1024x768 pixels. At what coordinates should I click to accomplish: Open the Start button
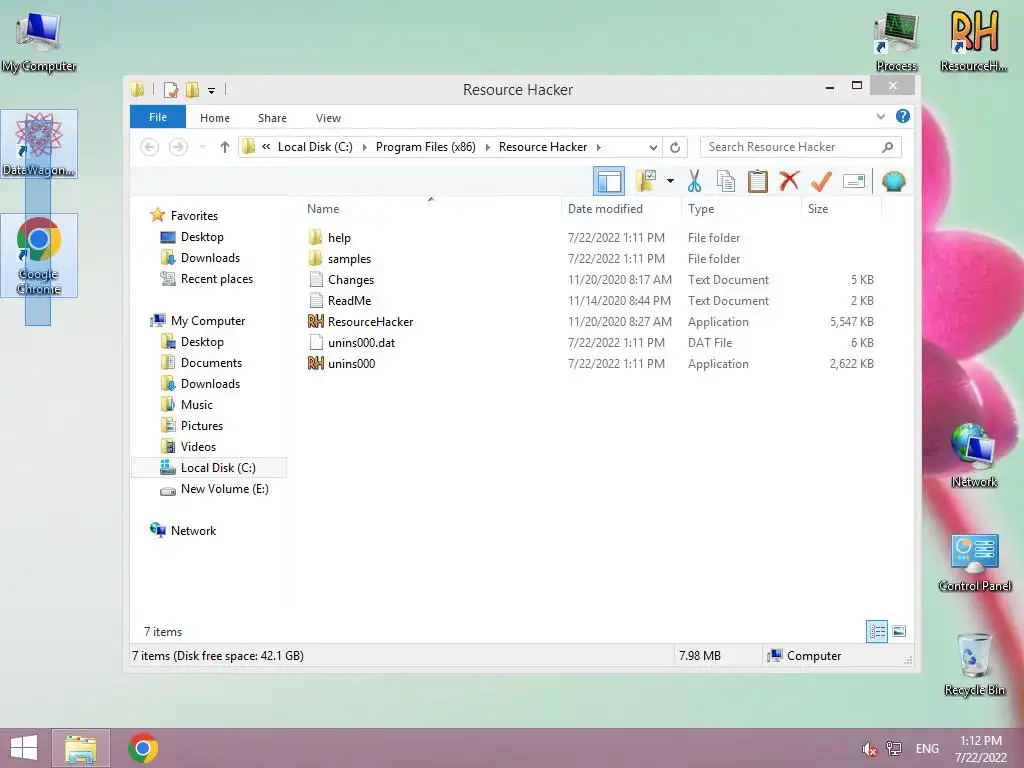click(x=24, y=748)
